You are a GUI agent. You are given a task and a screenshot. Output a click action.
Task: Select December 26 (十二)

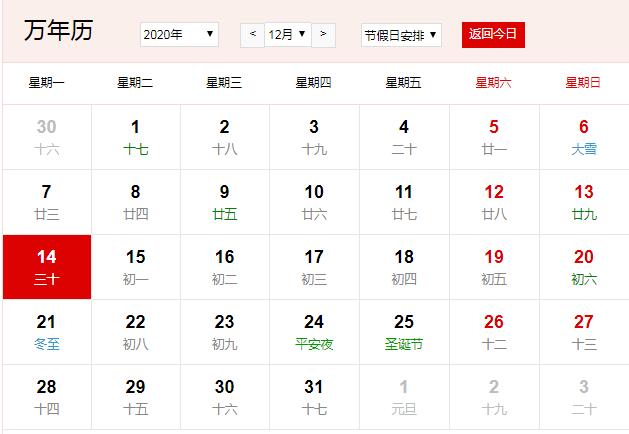point(494,332)
